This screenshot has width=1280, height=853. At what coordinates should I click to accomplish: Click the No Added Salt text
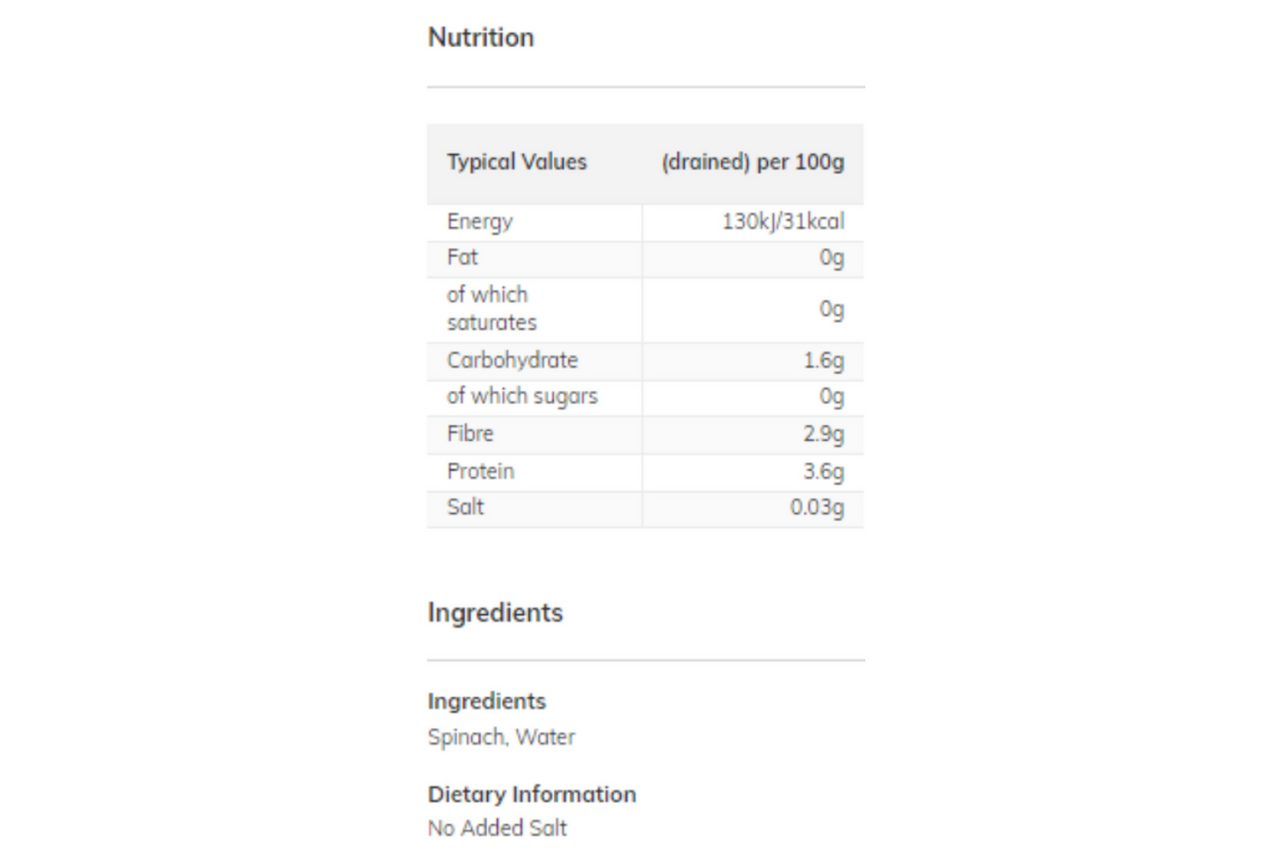pos(498,828)
